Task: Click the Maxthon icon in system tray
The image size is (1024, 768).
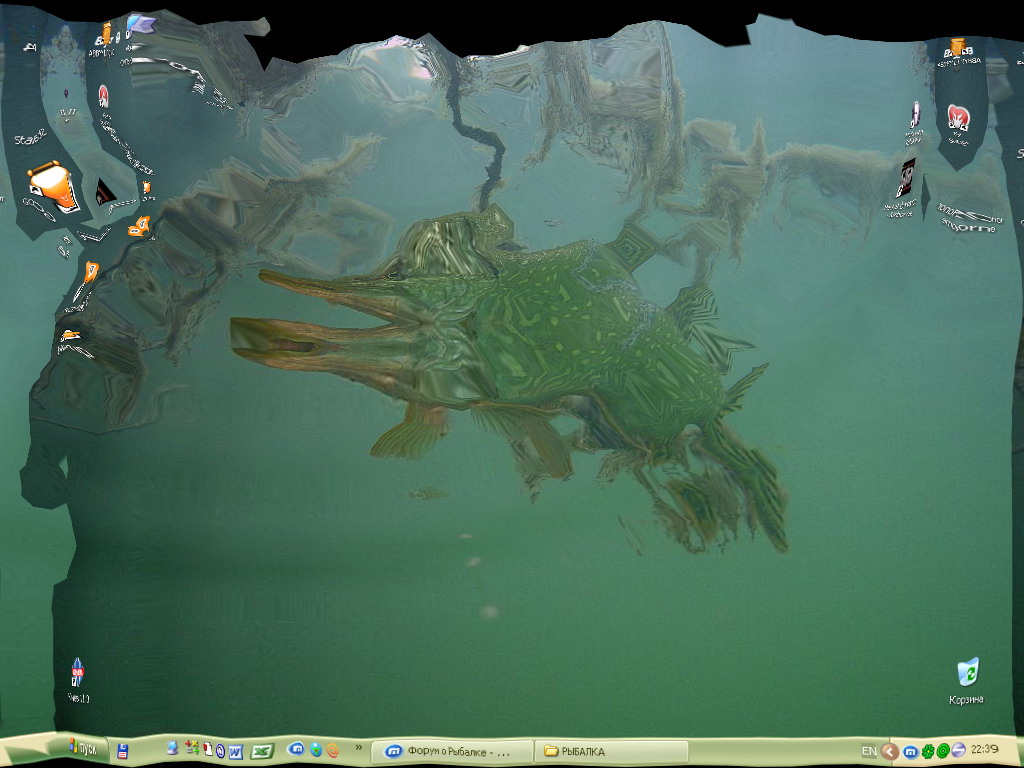Action: (x=910, y=750)
